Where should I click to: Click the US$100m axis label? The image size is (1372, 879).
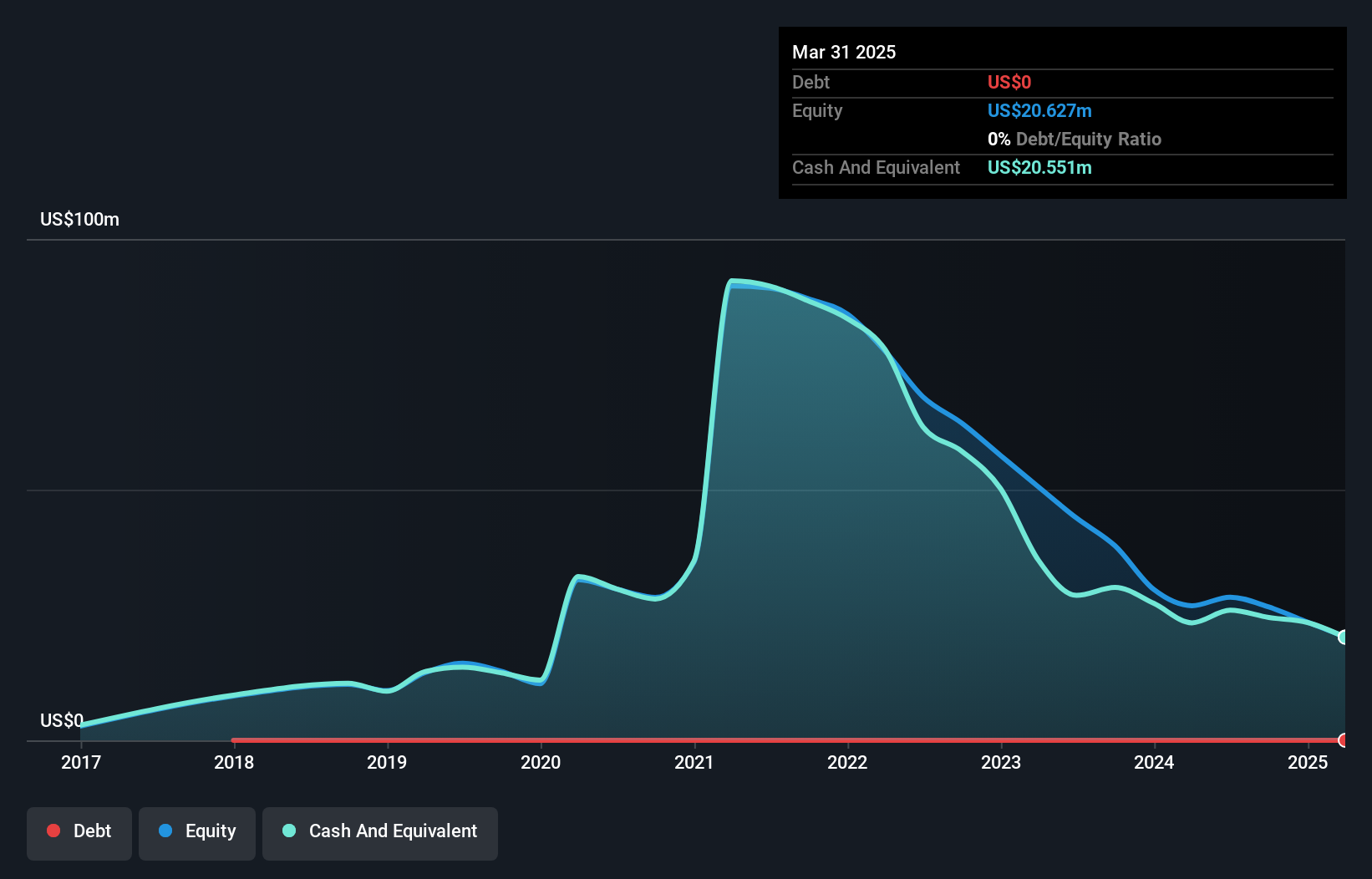pyautogui.click(x=79, y=219)
